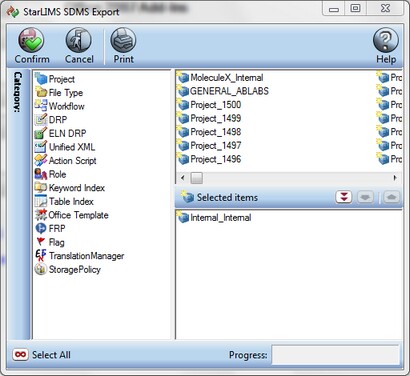The width and height of the screenshot is (410, 376).
Task: Select the Project_1500 list entry
Action: click(209, 104)
